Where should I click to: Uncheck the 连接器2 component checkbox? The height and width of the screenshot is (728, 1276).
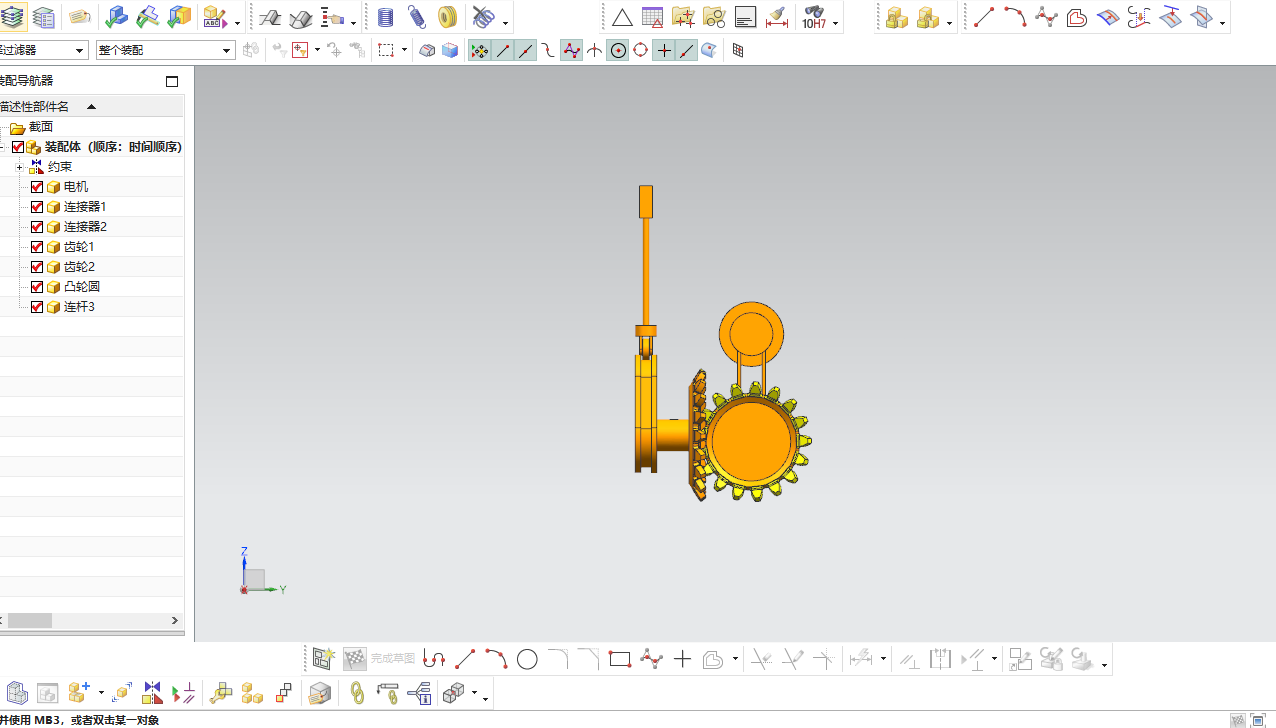pos(37,227)
